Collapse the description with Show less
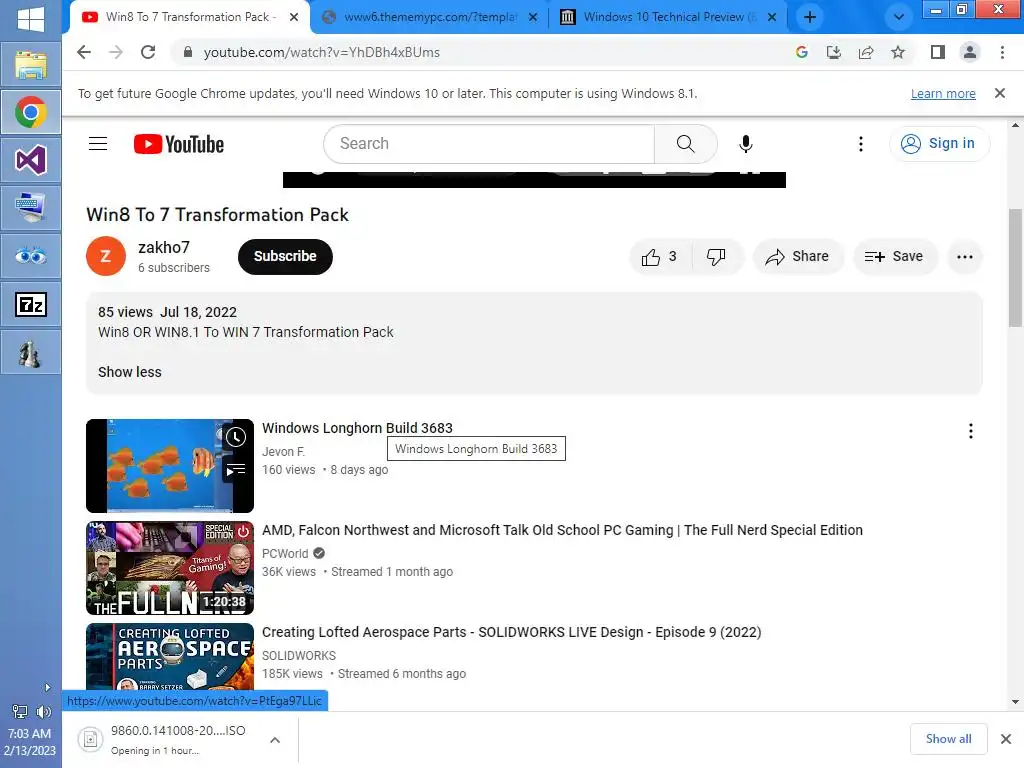Image resolution: width=1024 pixels, height=768 pixels. (129, 372)
